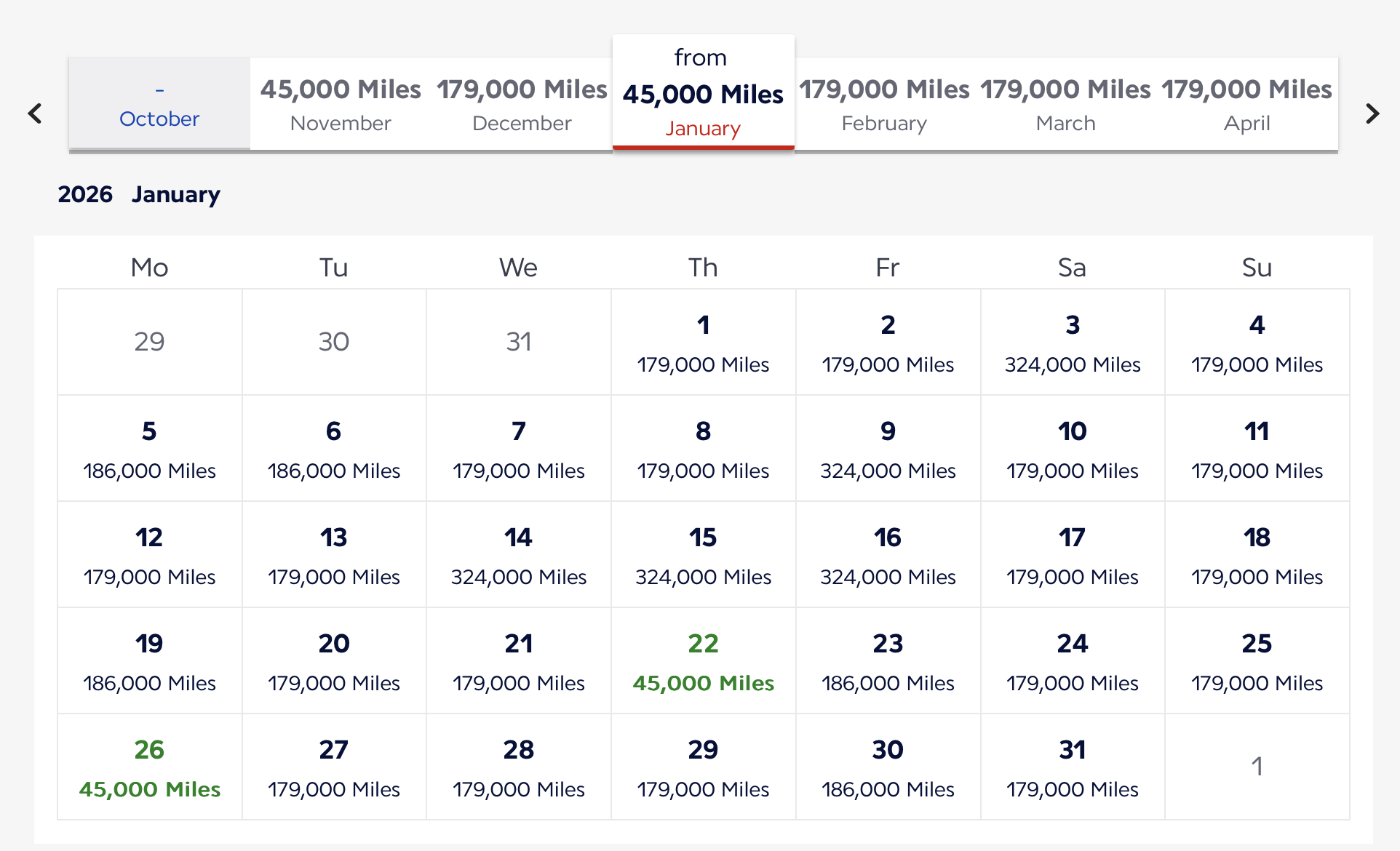1400x851 pixels.
Task: Select January 5 for 186,000 Miles
Action: click(149, 449)
